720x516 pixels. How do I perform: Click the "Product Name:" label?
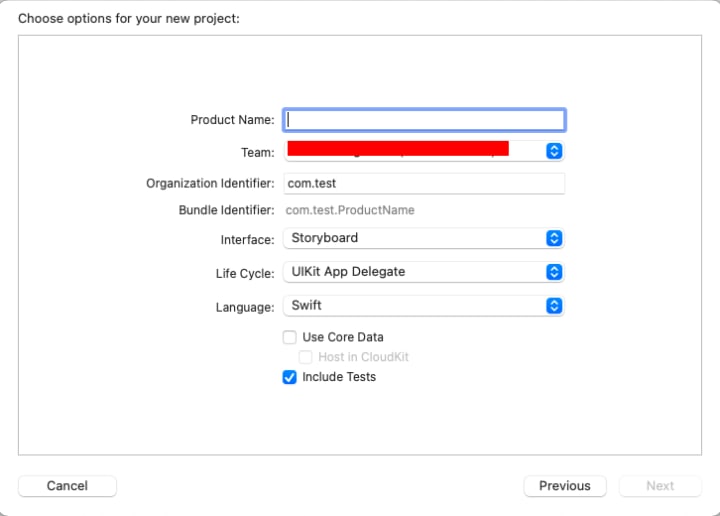click(232, 120)
